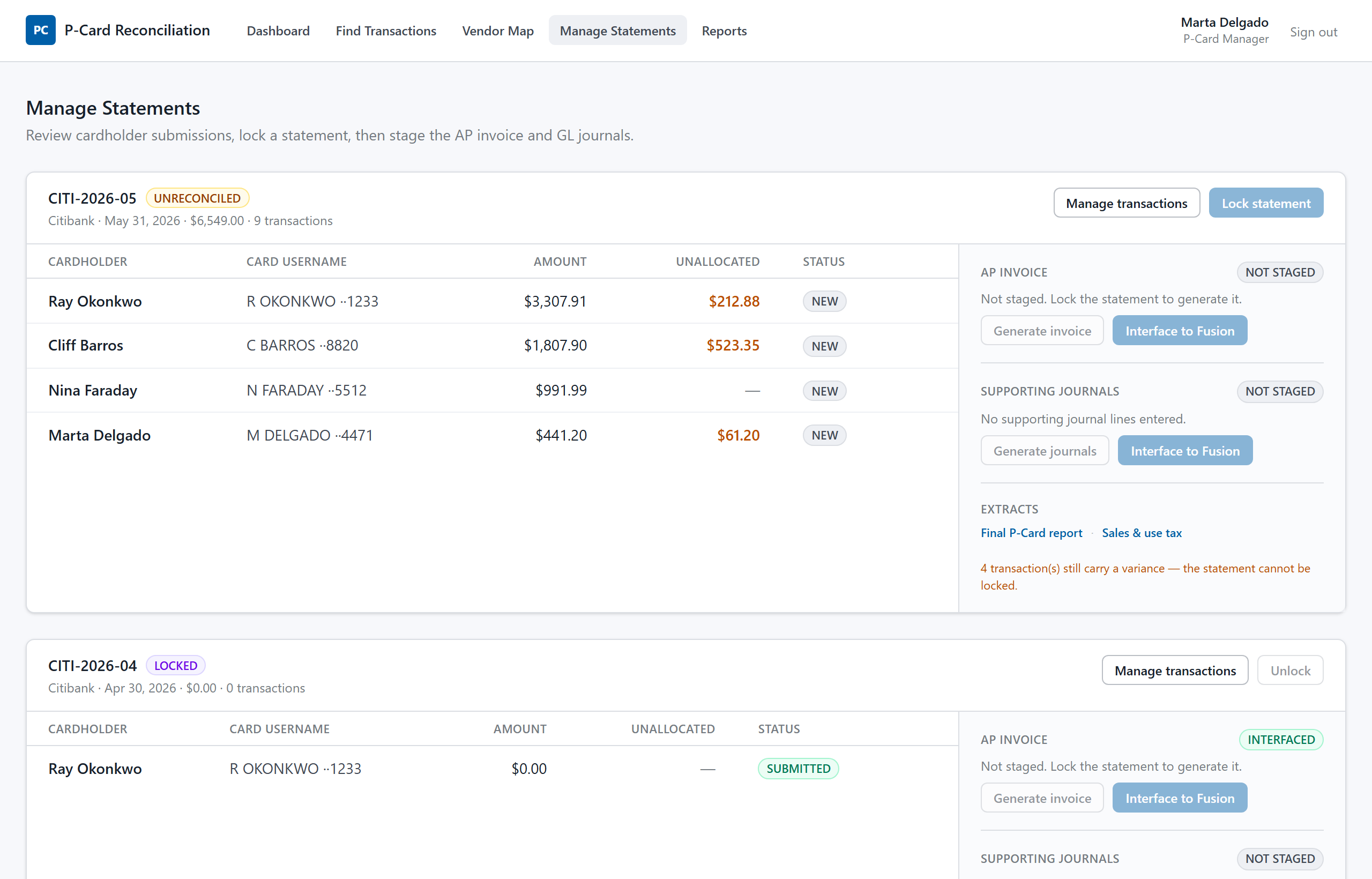Click the C BARROS ··8820 card username
The height and width of the screenshot is (879, 1372).
tap(302, 345)
